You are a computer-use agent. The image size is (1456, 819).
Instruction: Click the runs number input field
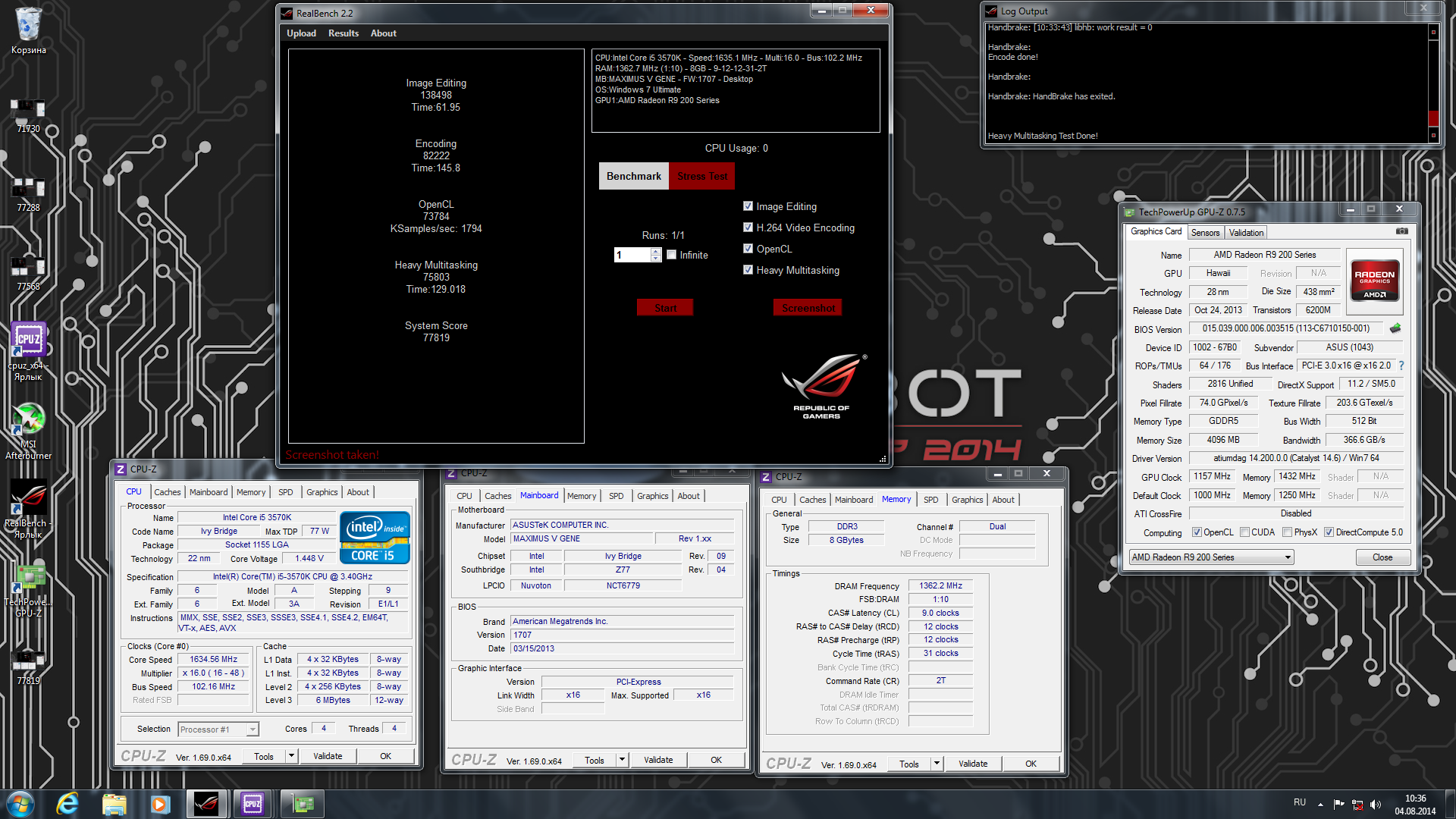point(632,255)
